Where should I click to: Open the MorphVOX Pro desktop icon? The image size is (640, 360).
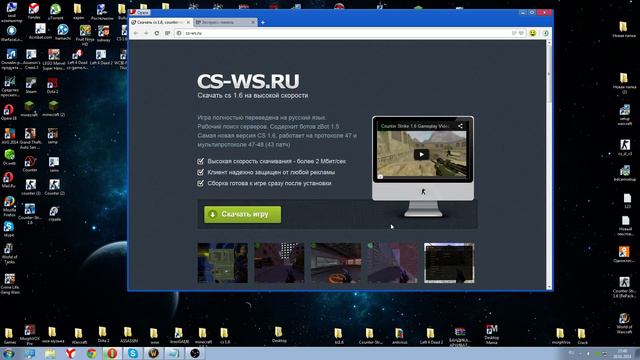click(x=29, y=335)
